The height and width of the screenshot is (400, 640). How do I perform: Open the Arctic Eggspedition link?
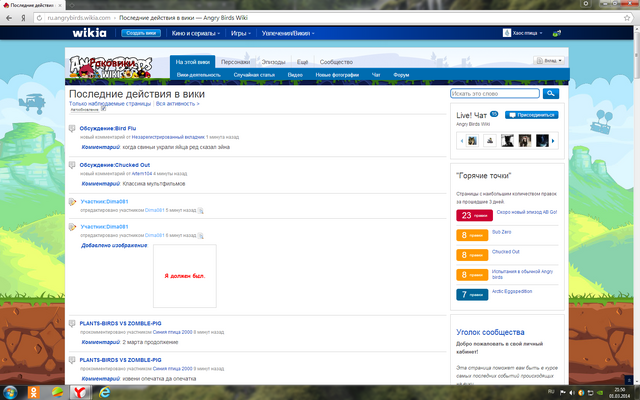pyautogui.click(x=512, y=291)
